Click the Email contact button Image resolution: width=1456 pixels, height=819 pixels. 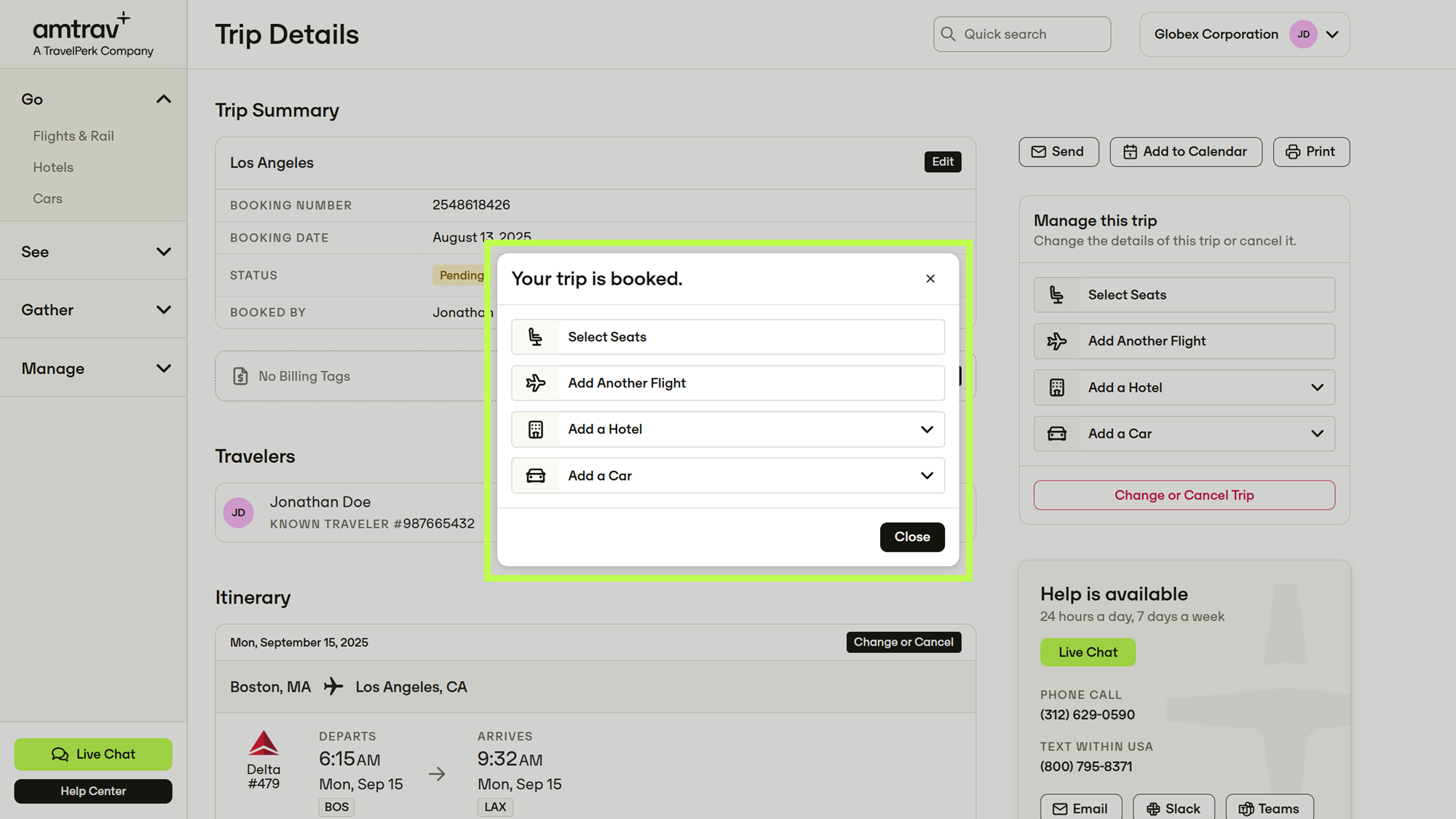click(1081, 808)
